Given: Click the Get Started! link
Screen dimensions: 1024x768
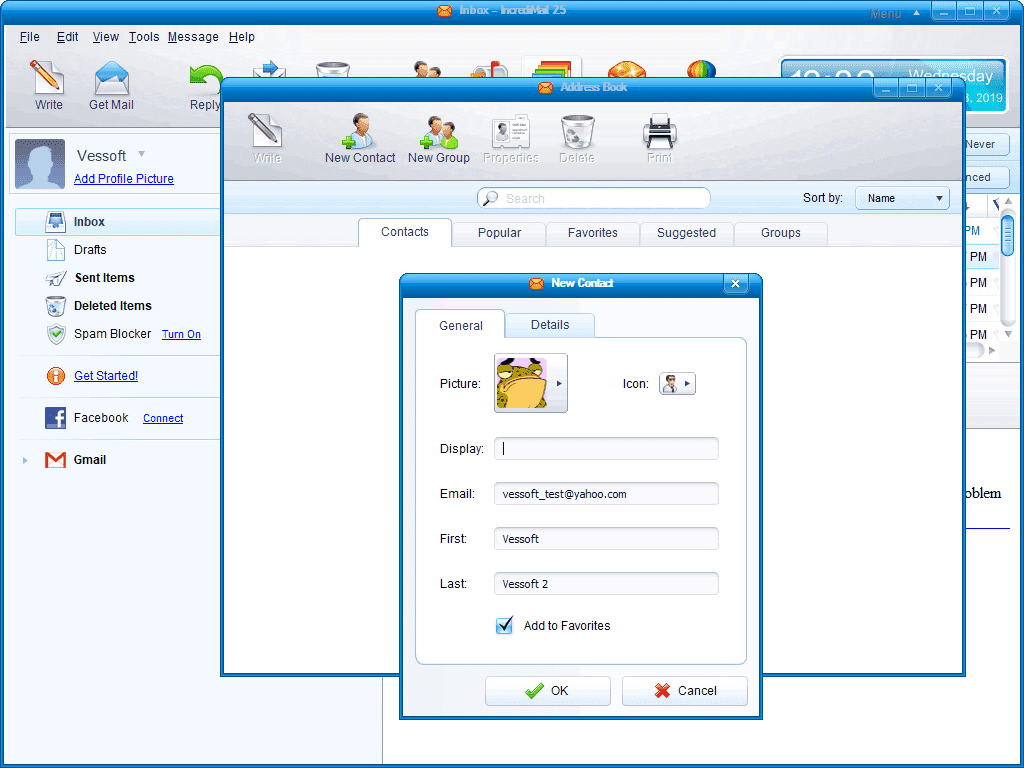Looking at the screenshot, I should click(x=106, y=376).
